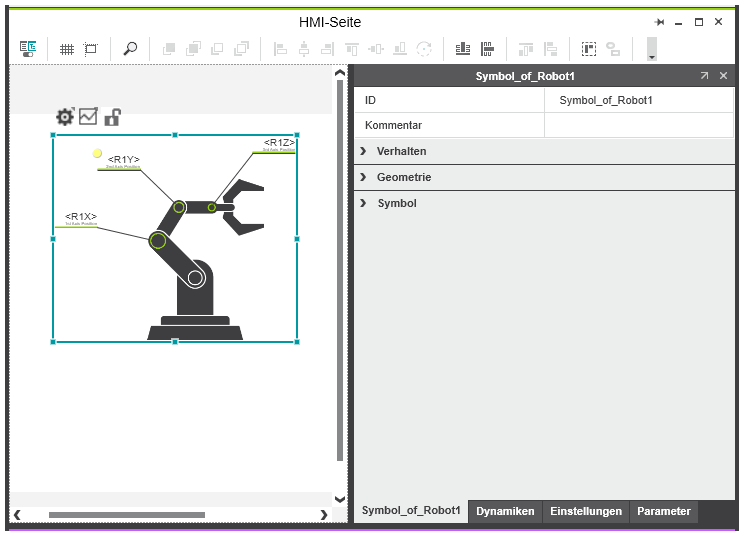Image resolution: width=744 pixels, height=536 pixels.
Task: Expand the Verhalten section
Action: [364, 151]
